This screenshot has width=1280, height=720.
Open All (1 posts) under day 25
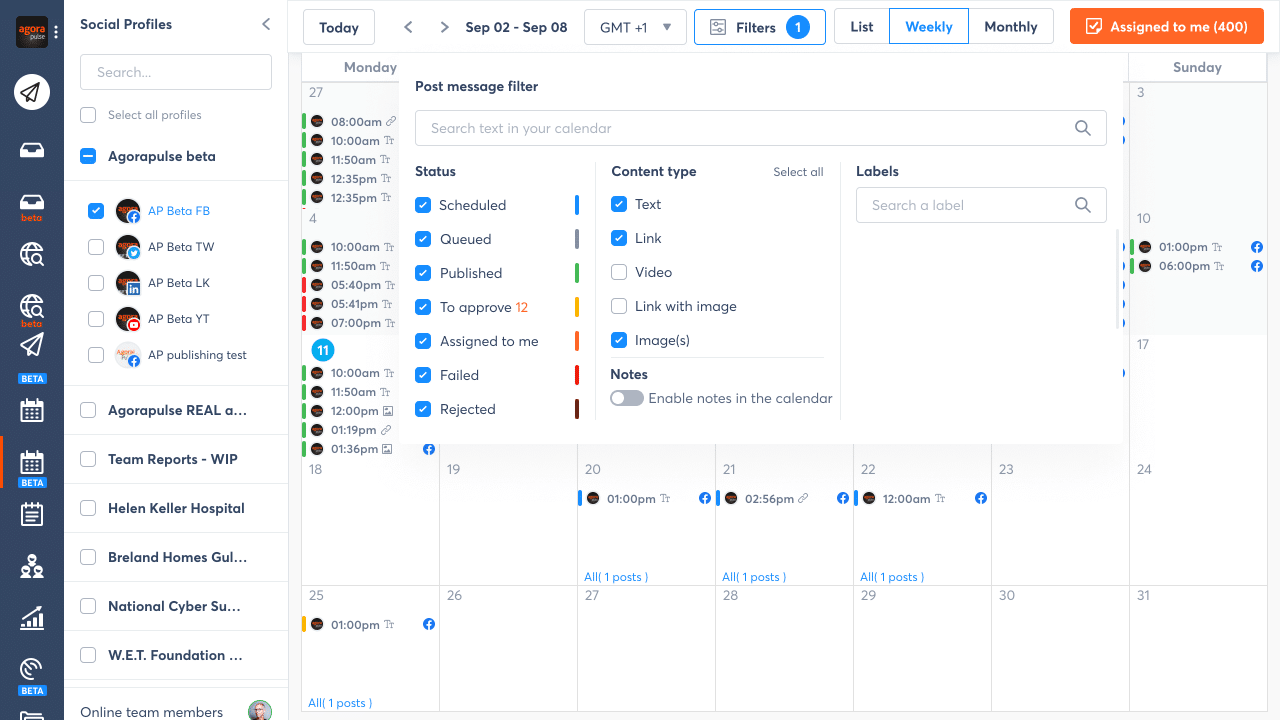click(340, 703)
